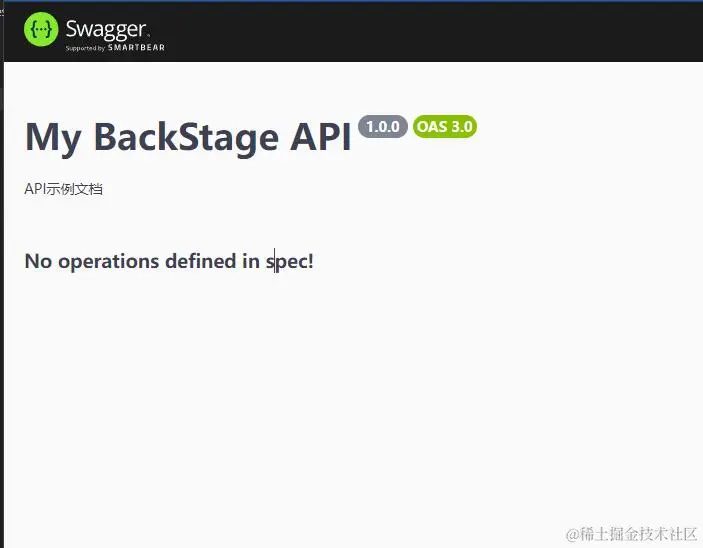The image size is (703, 548).
Task: Click the '@' symbol in the watermark
Action: click(x=573, y=535)
